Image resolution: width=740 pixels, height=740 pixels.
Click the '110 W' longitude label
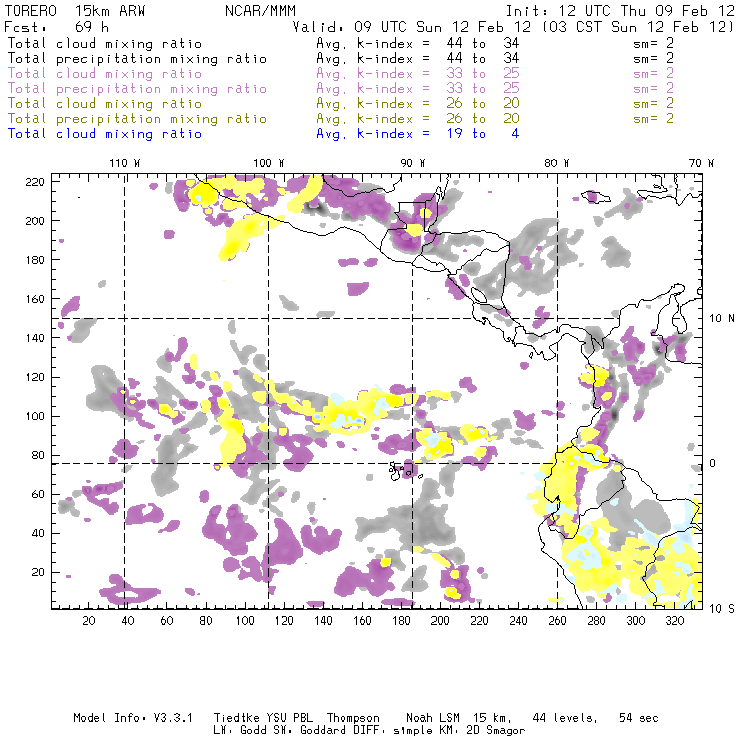125,163
